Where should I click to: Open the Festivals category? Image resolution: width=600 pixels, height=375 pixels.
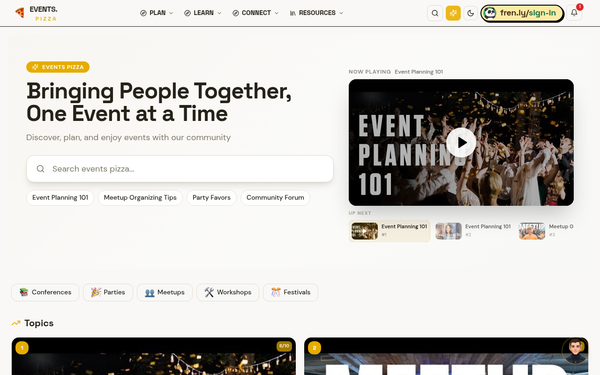tap(290, 292)
